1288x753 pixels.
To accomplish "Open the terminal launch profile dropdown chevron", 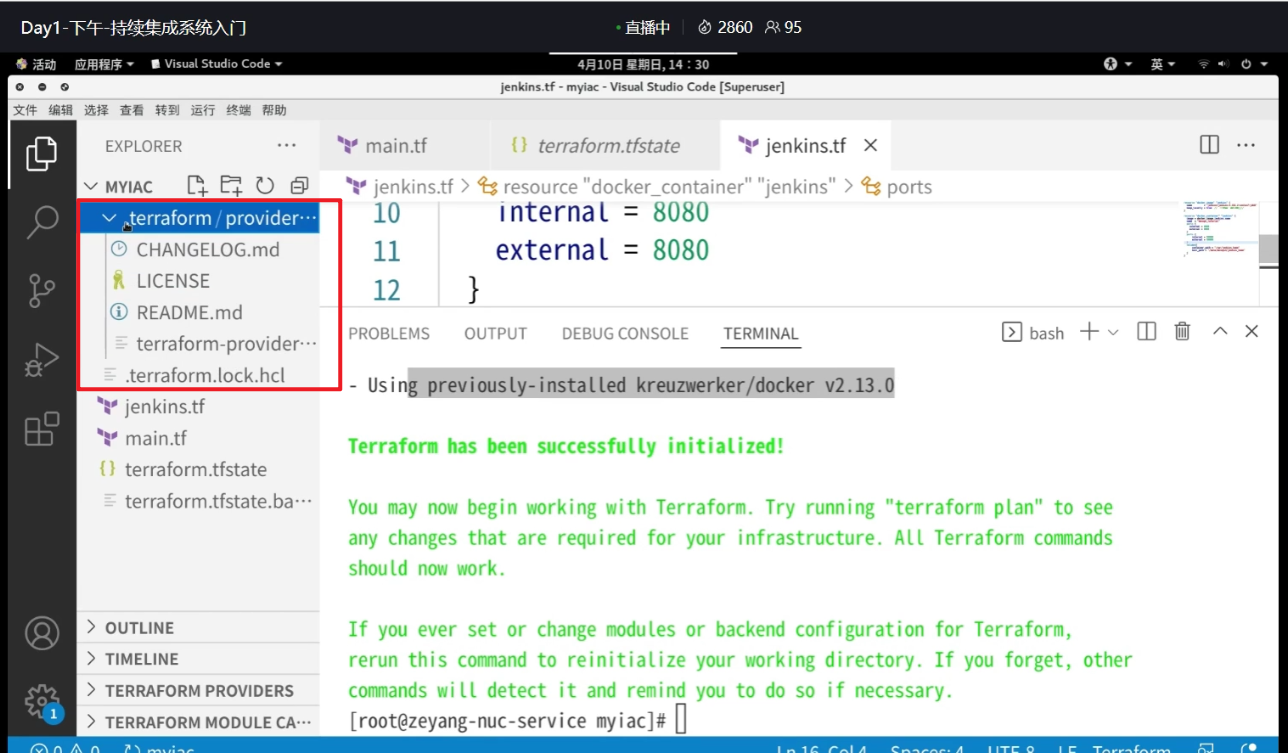I will (x=1113, y=332).
